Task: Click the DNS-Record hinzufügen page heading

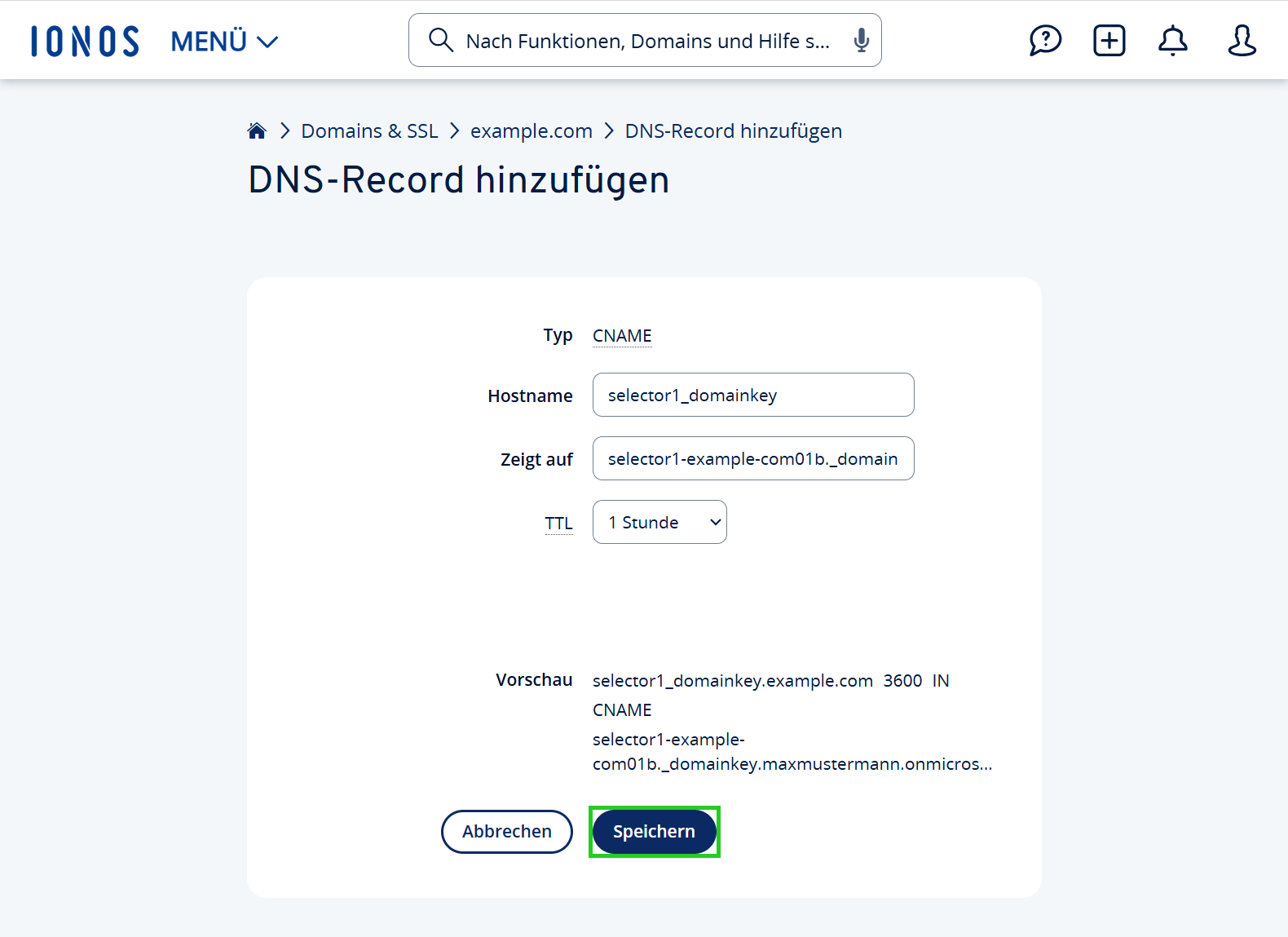Action: pyautogui.click(x=459, y=180)
